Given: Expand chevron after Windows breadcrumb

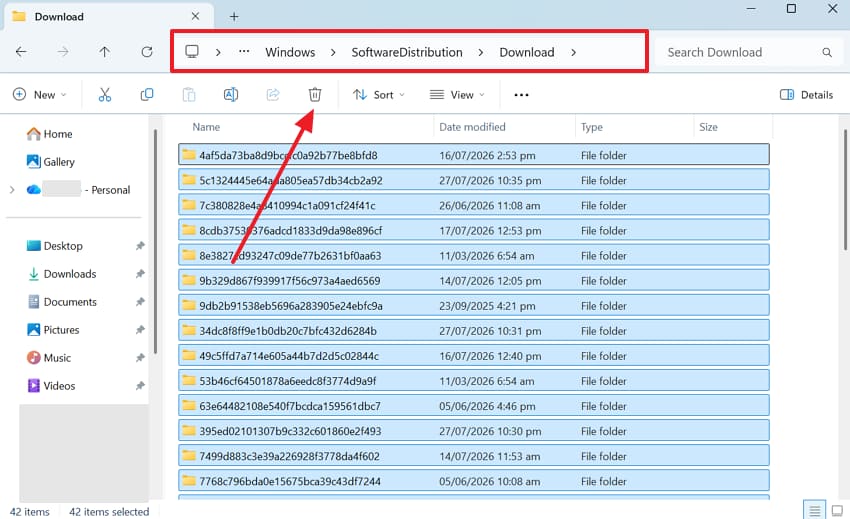Looking at the screenshot, I should pos(333,52).
